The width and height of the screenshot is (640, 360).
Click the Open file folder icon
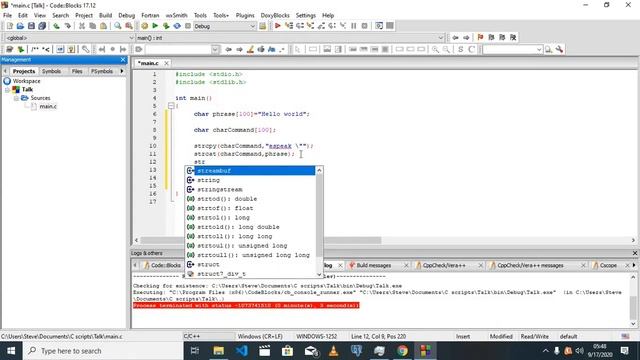20,26
